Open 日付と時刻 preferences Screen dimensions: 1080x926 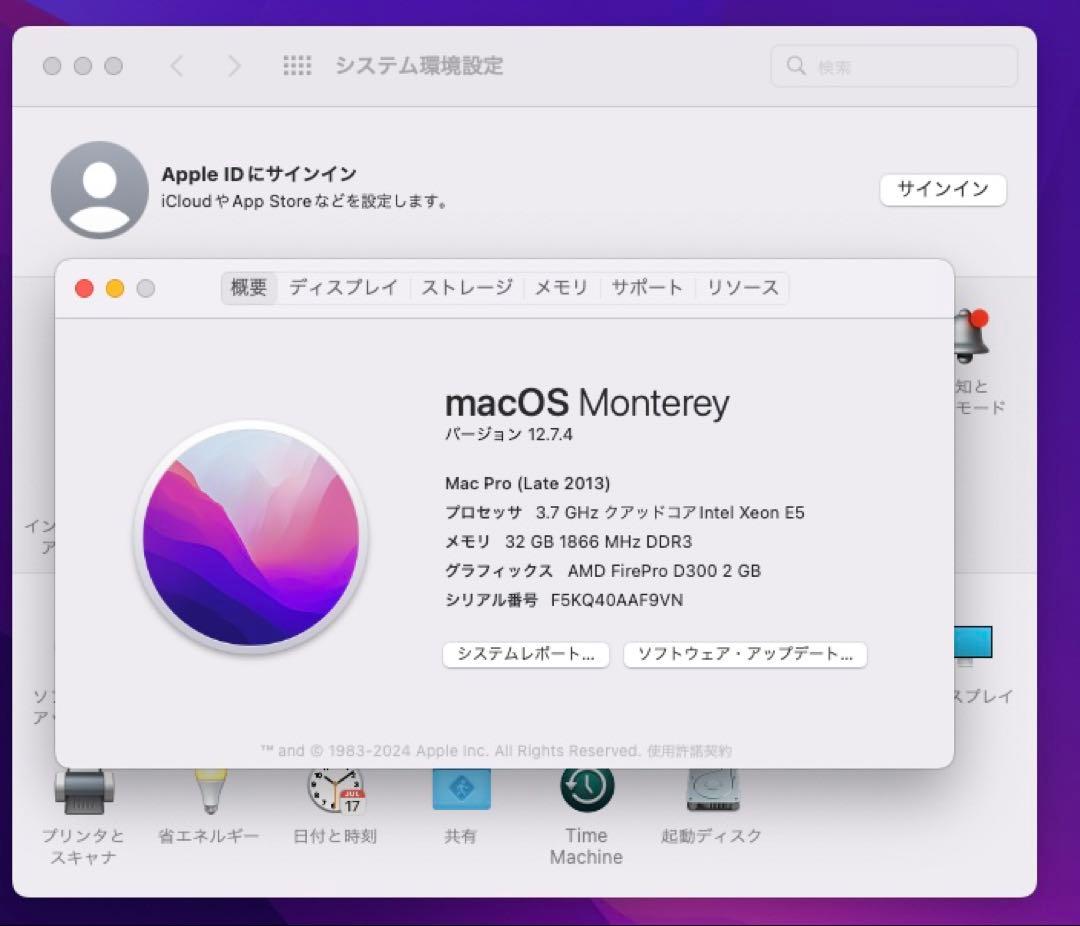(x=334, y=790)
